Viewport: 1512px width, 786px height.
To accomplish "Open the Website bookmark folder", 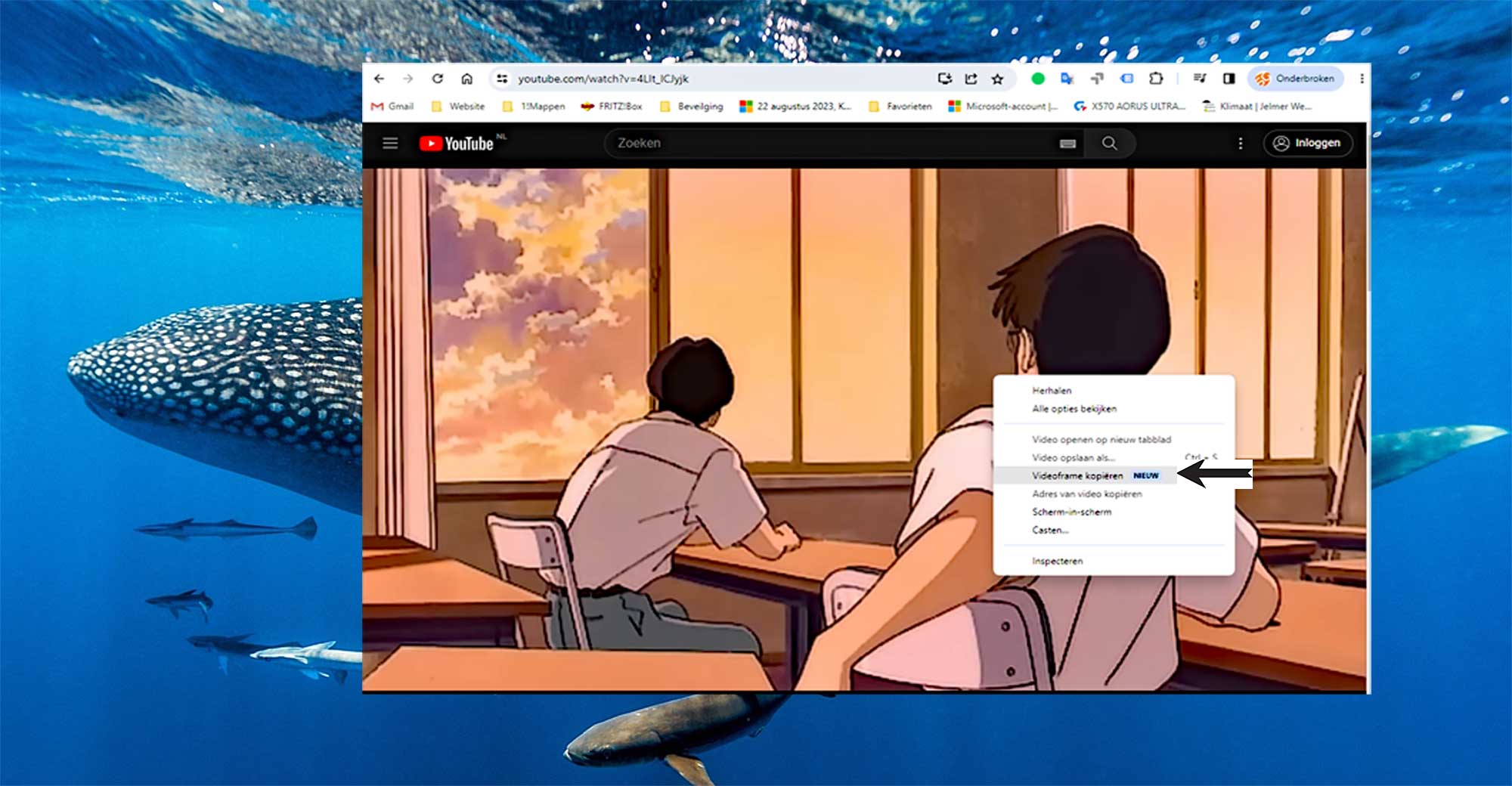I will [x=458, y=107].
